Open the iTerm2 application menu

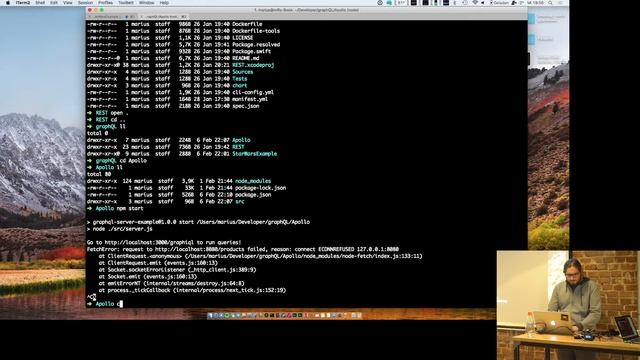coord(22,2)
